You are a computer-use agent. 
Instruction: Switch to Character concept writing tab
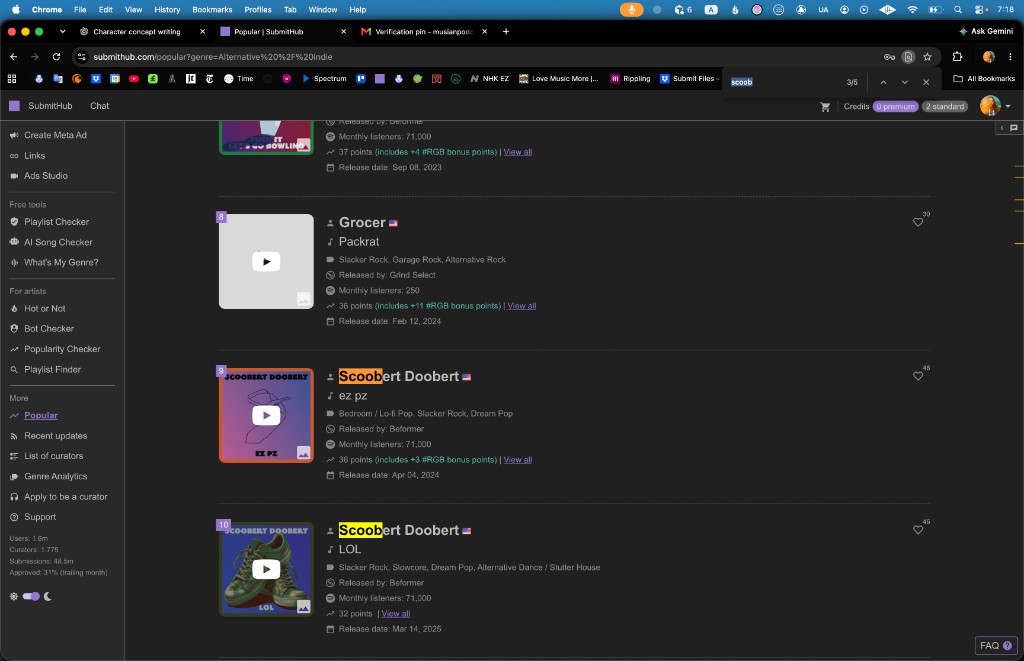tap(138, 31)
